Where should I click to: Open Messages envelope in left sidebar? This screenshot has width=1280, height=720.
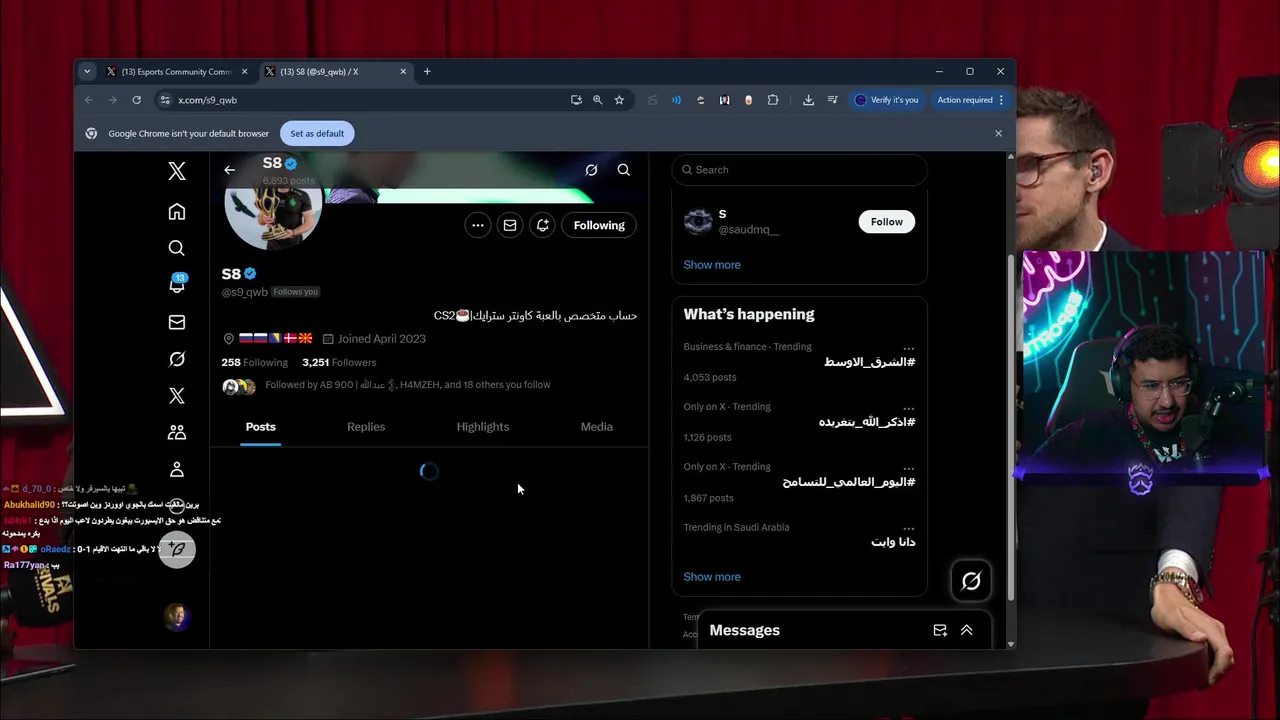177,322
